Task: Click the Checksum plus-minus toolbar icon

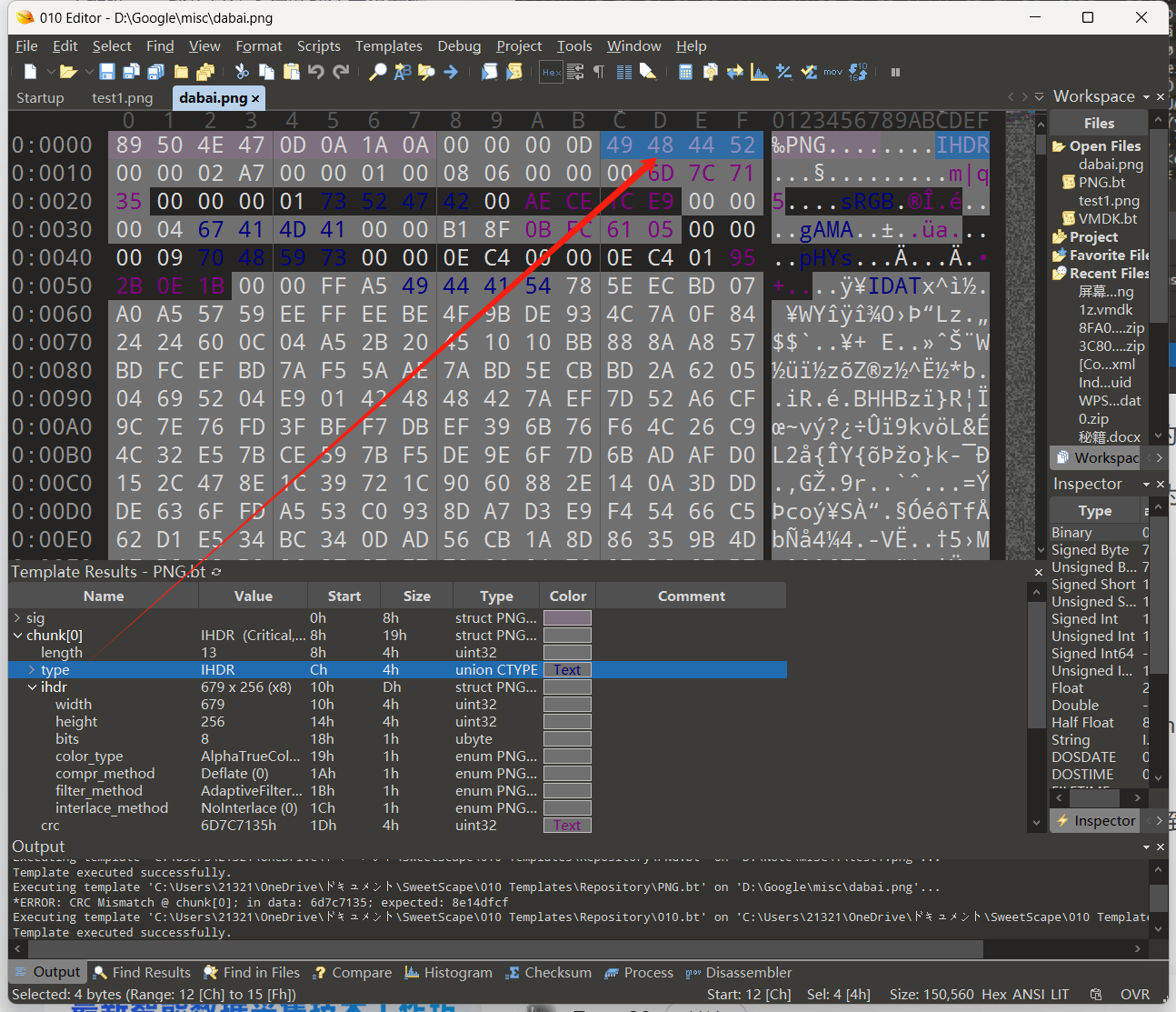Action: 784,72
